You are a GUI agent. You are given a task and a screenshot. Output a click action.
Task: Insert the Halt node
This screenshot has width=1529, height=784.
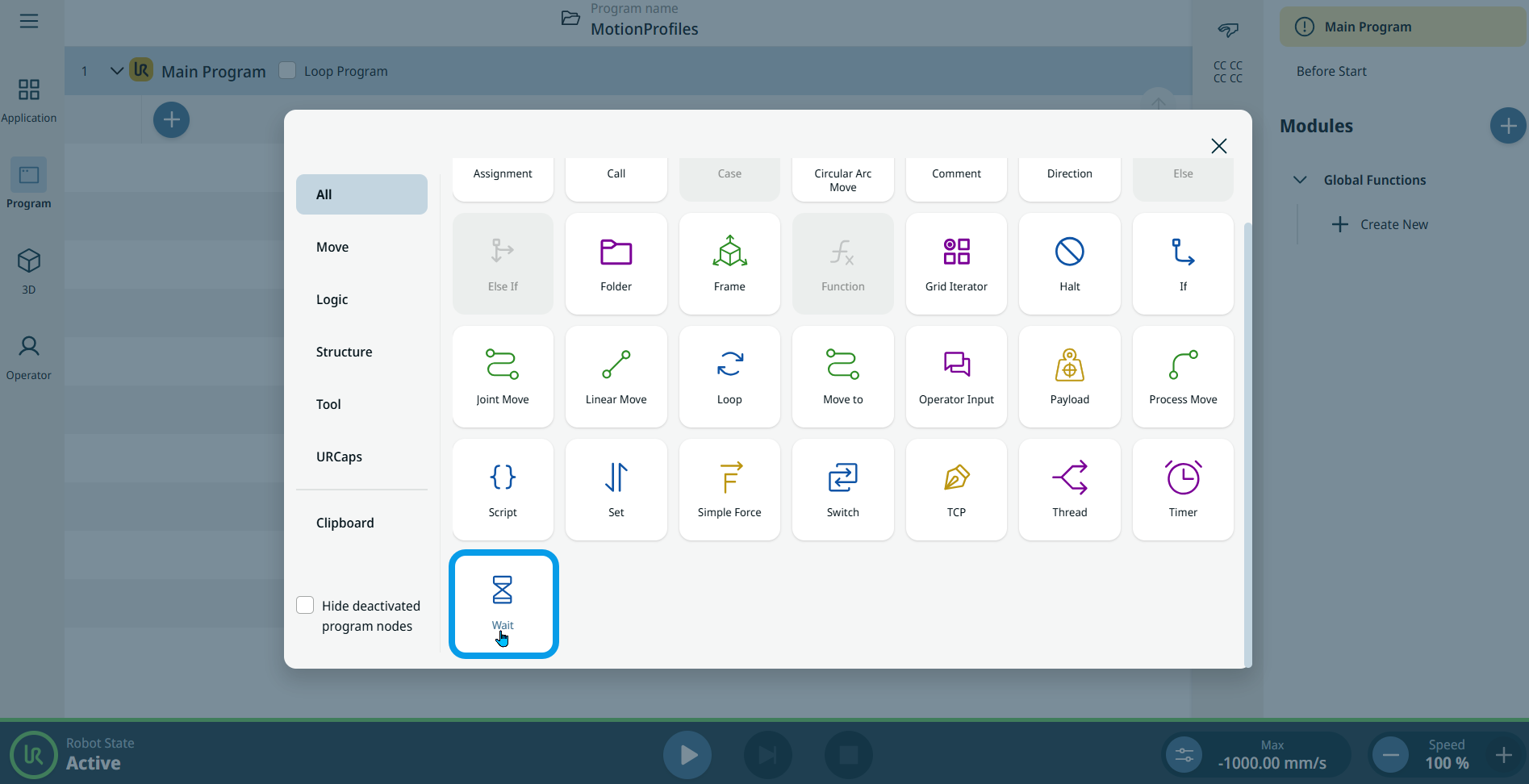click(x=1069, y=264)
